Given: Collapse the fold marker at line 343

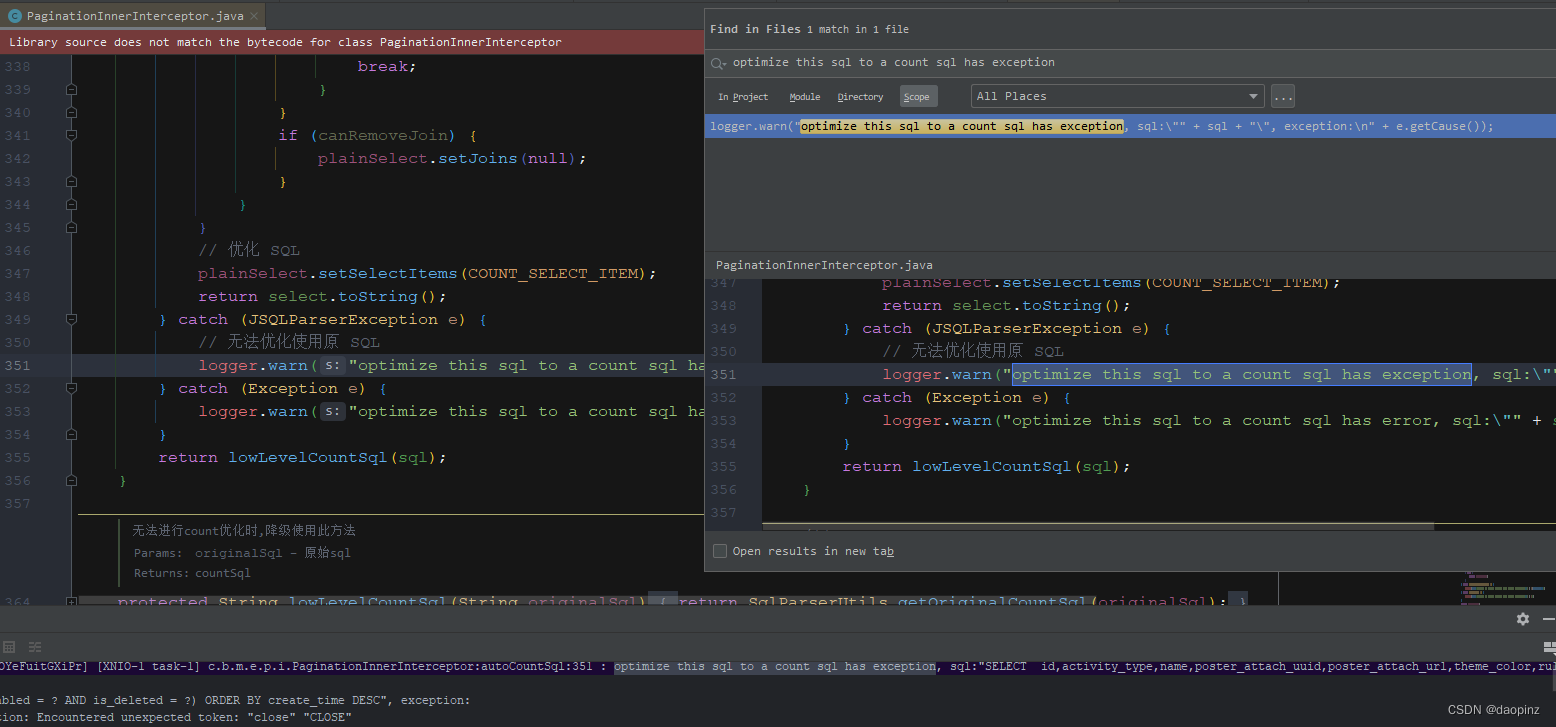Looking at the screenshot, I should coord(71,181).
